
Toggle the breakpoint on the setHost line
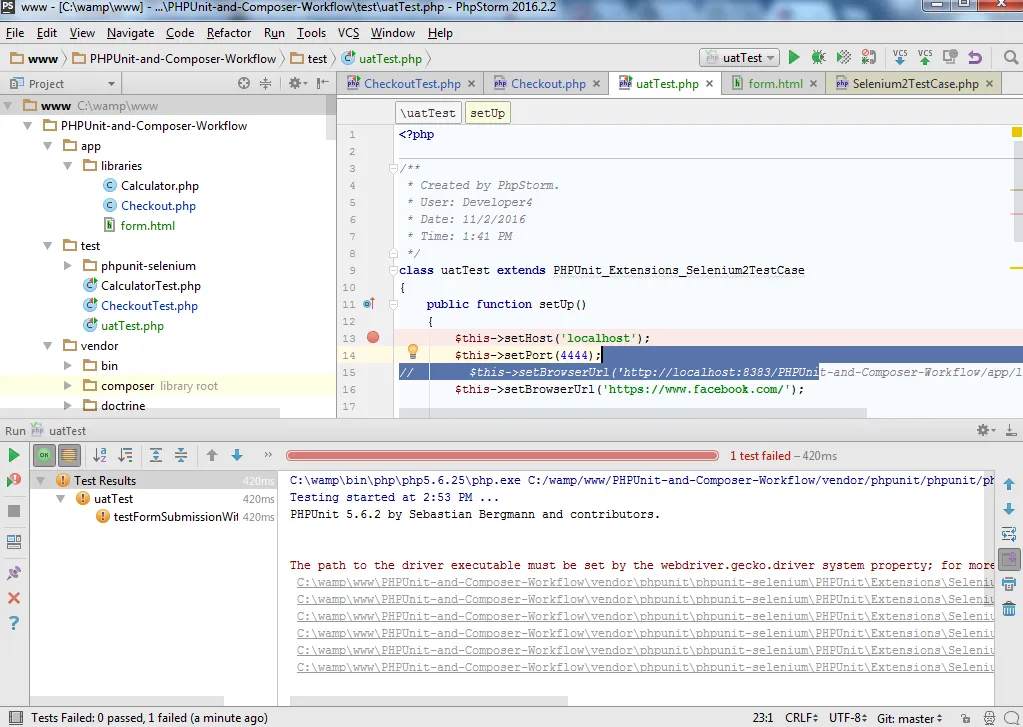[x=374, y=338]
